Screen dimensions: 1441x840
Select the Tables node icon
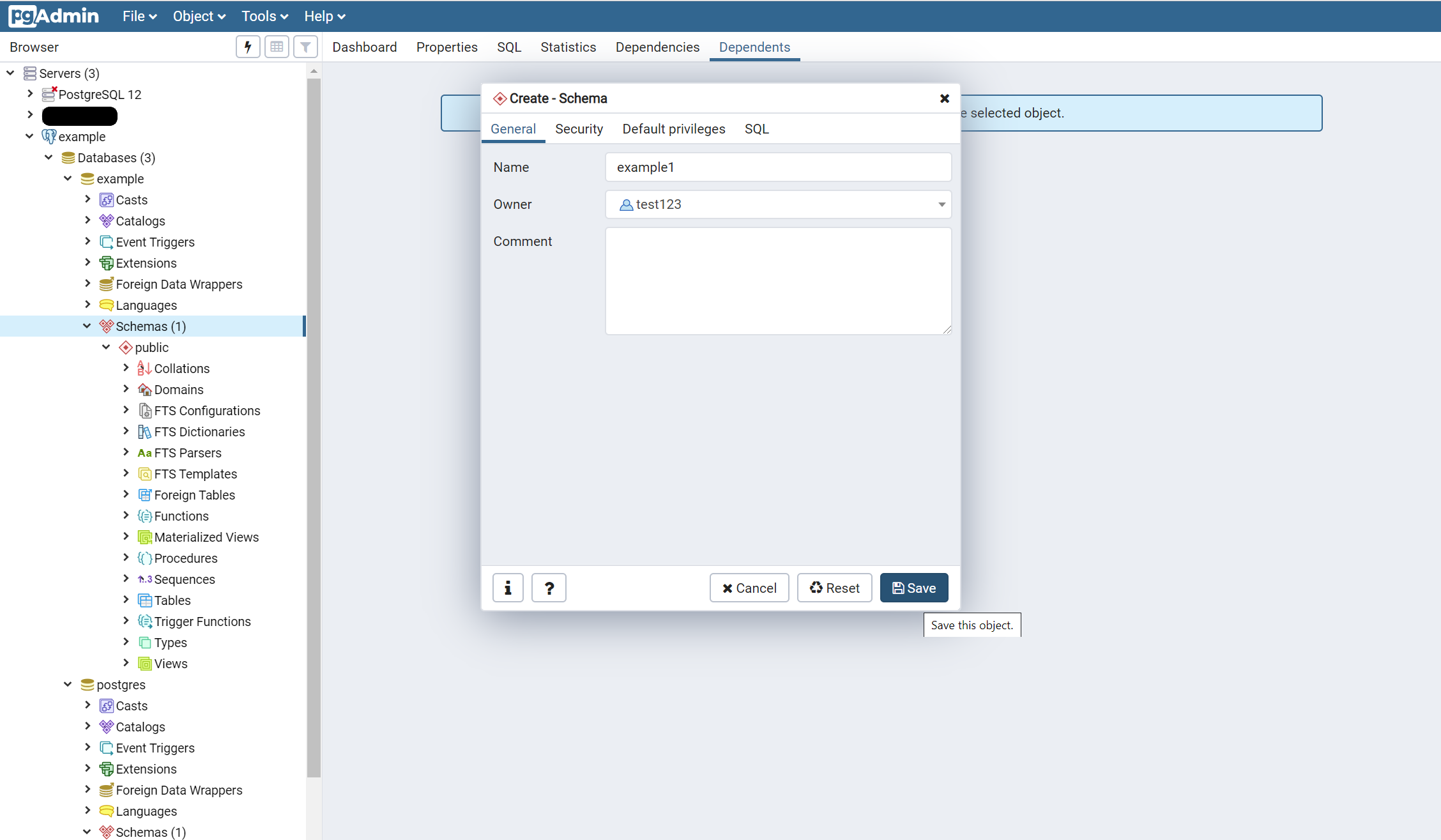coord(145,600)
